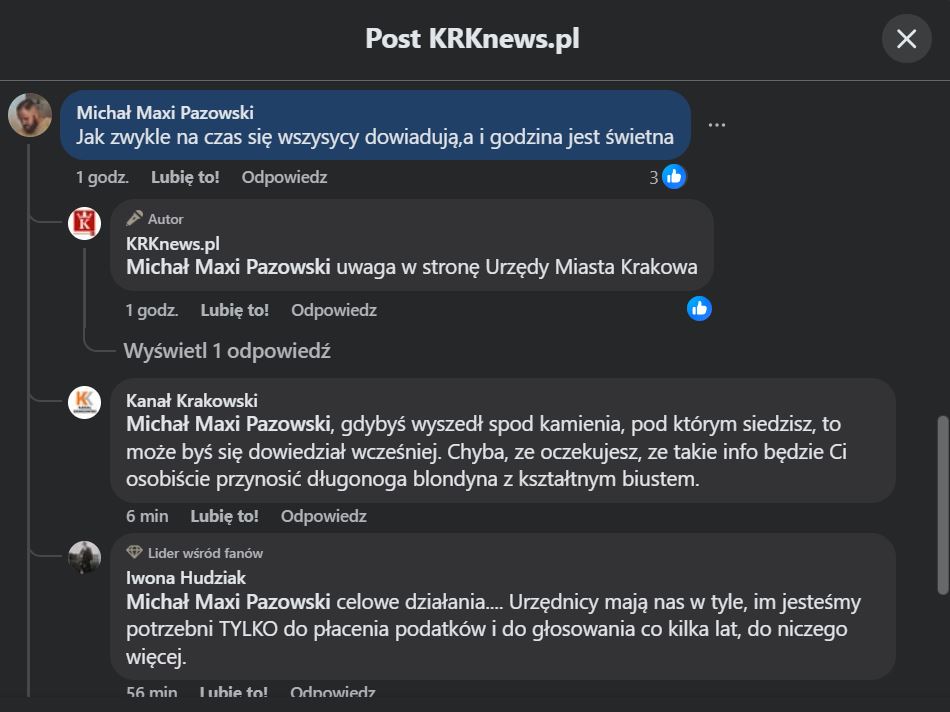The image size is (950, 712).
Task: Open the options menu beside Michał's comment
Action: coord(716,125)
